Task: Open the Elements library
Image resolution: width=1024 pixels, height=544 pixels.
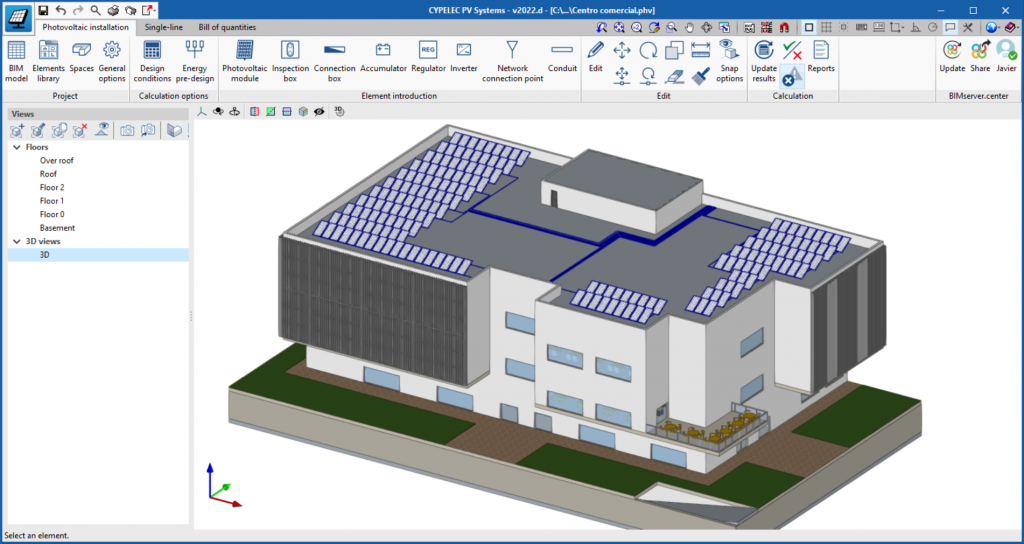Action: point(48,58)
